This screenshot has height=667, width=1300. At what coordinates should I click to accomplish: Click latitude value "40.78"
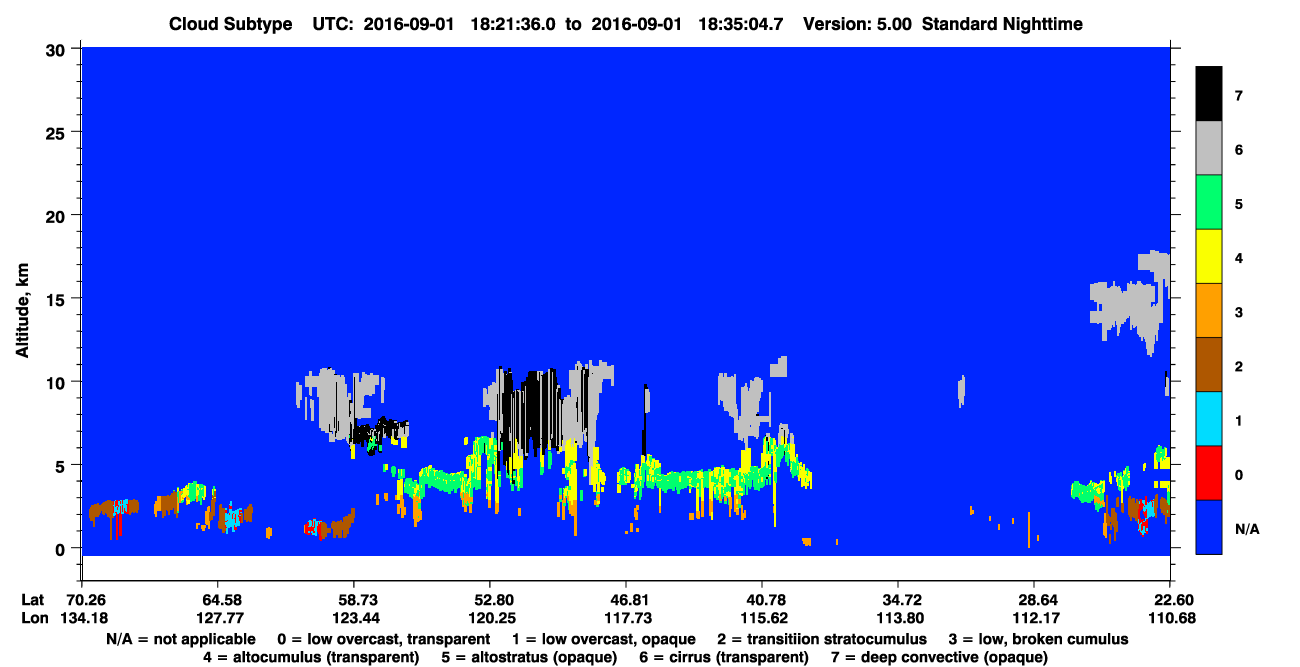762,600
